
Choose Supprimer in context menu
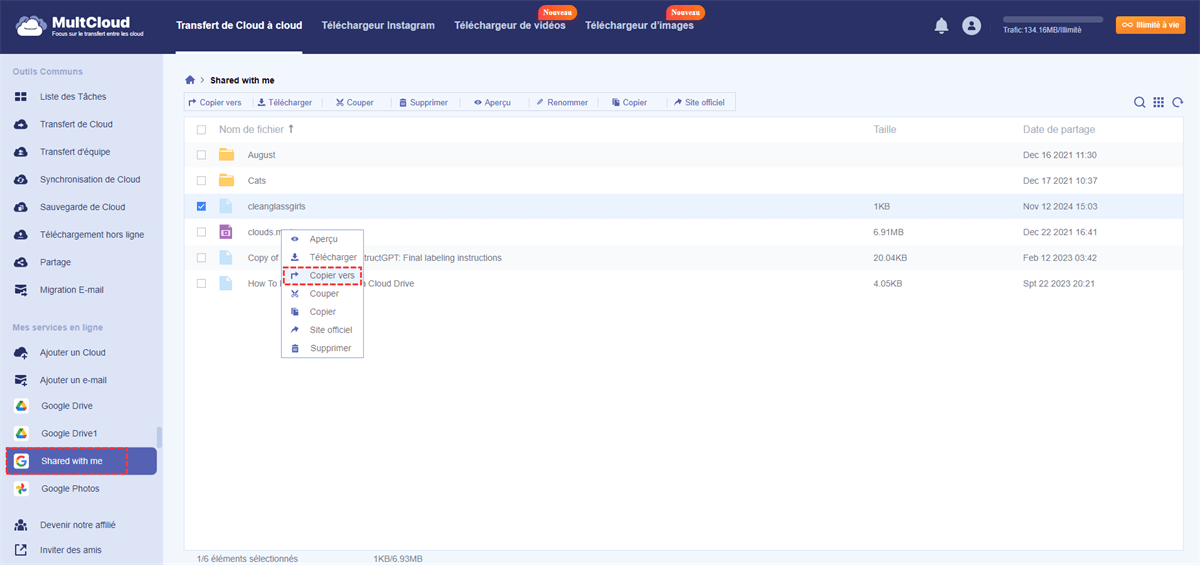(323, 348)
